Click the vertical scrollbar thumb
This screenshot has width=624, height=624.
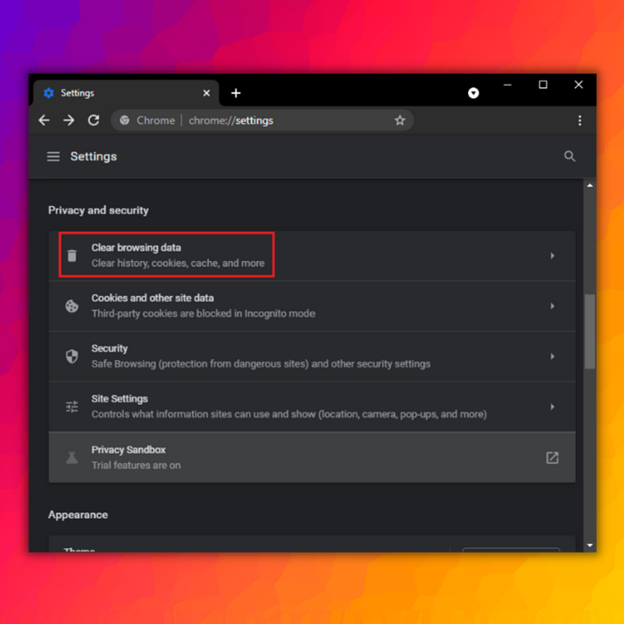[590, 332]
